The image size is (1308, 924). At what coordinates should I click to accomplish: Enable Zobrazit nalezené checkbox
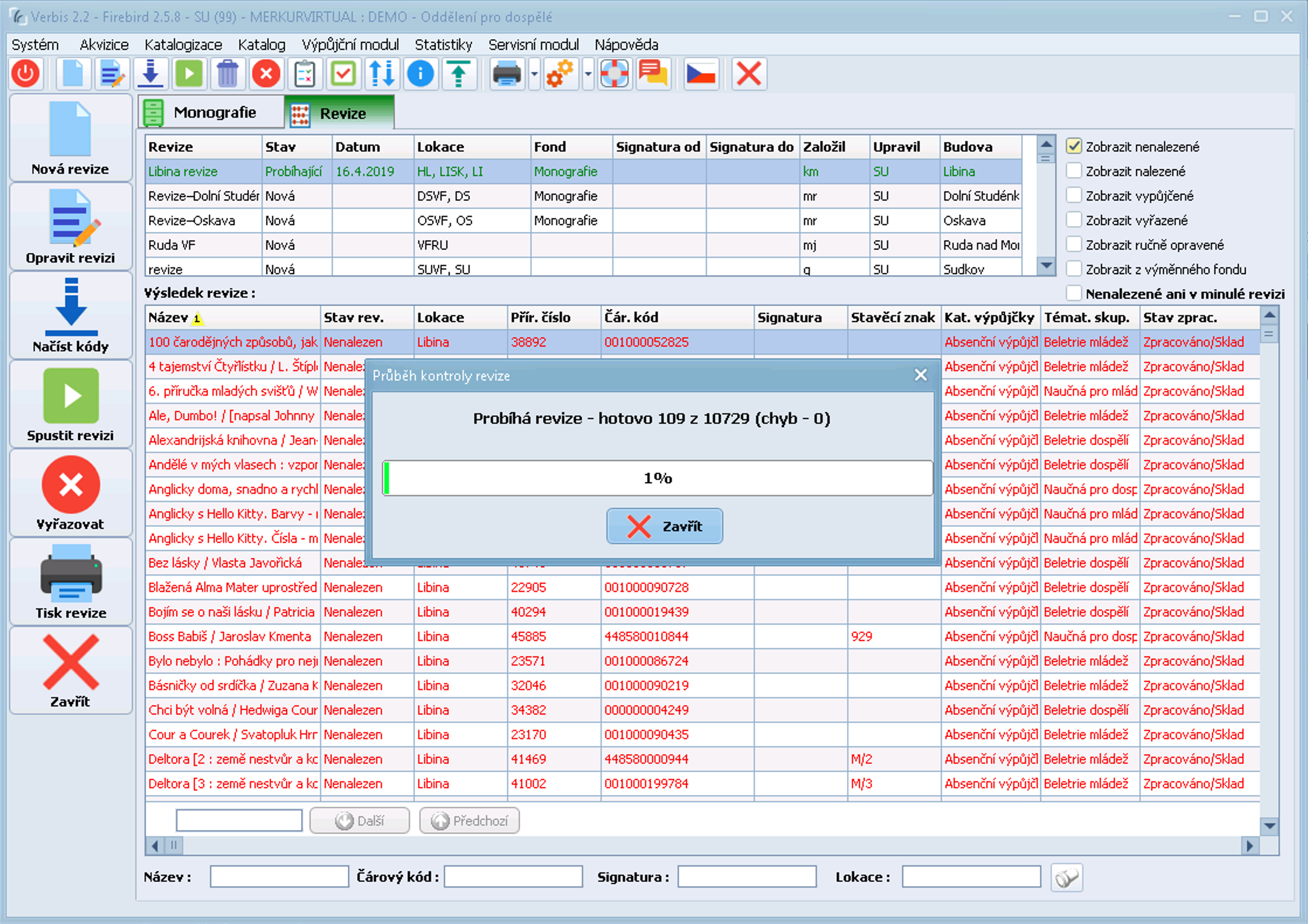(1074, 171)
